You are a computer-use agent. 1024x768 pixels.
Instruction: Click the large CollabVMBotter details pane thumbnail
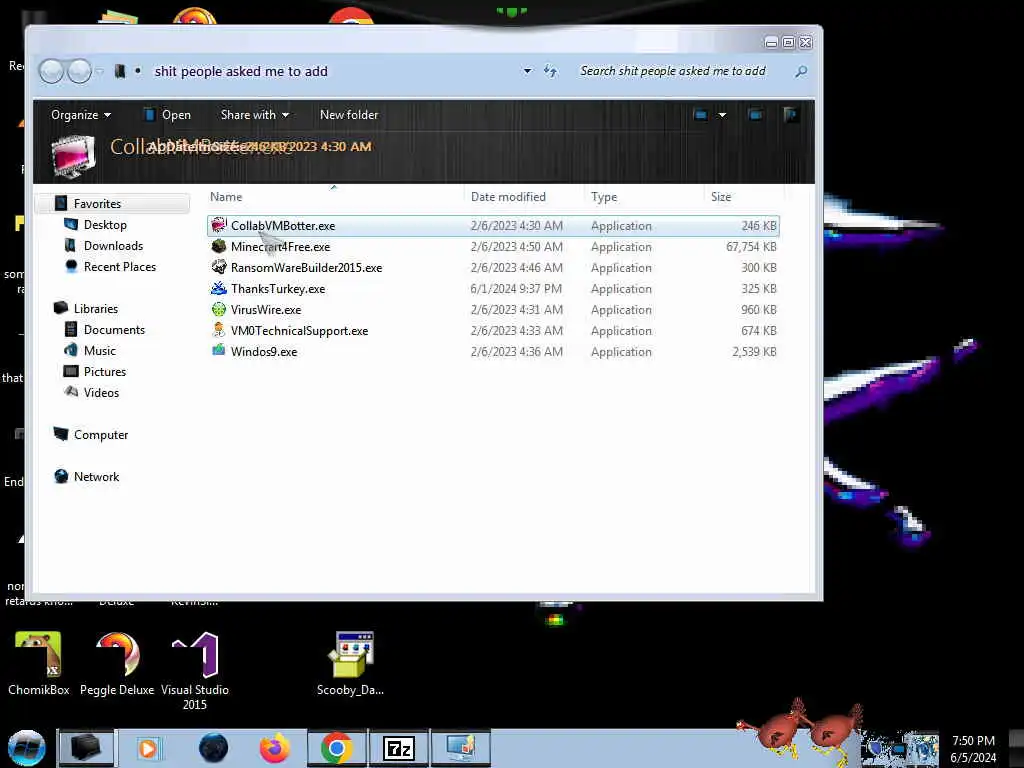pyautogui.click(x=73, y=156)
